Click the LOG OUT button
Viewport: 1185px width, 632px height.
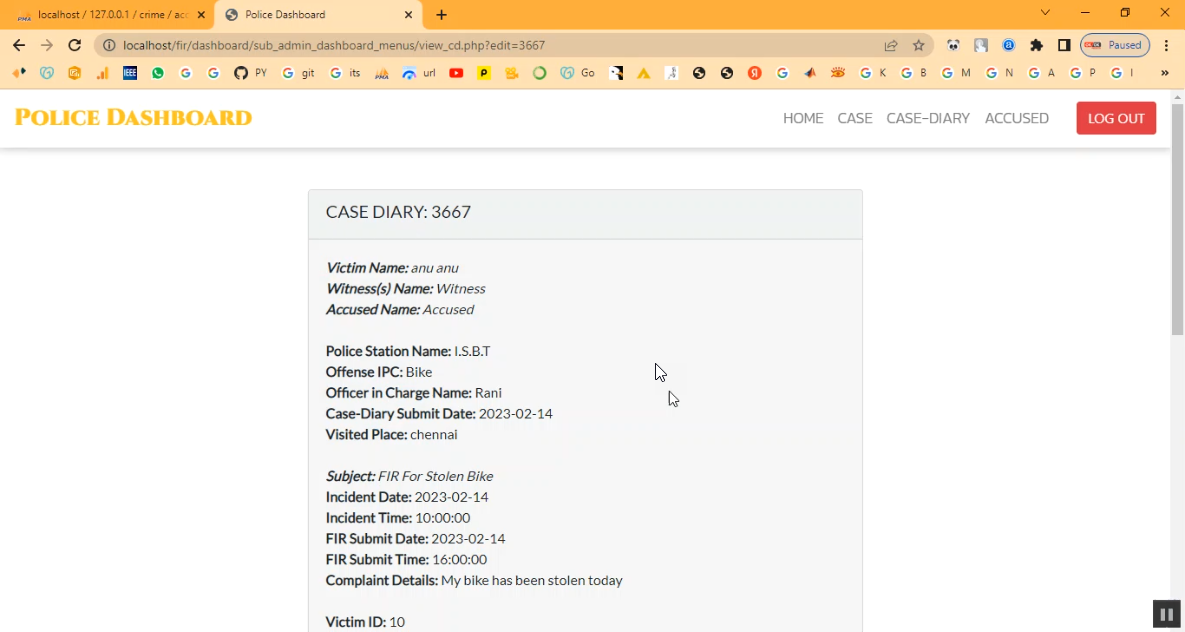point(1115,118)
